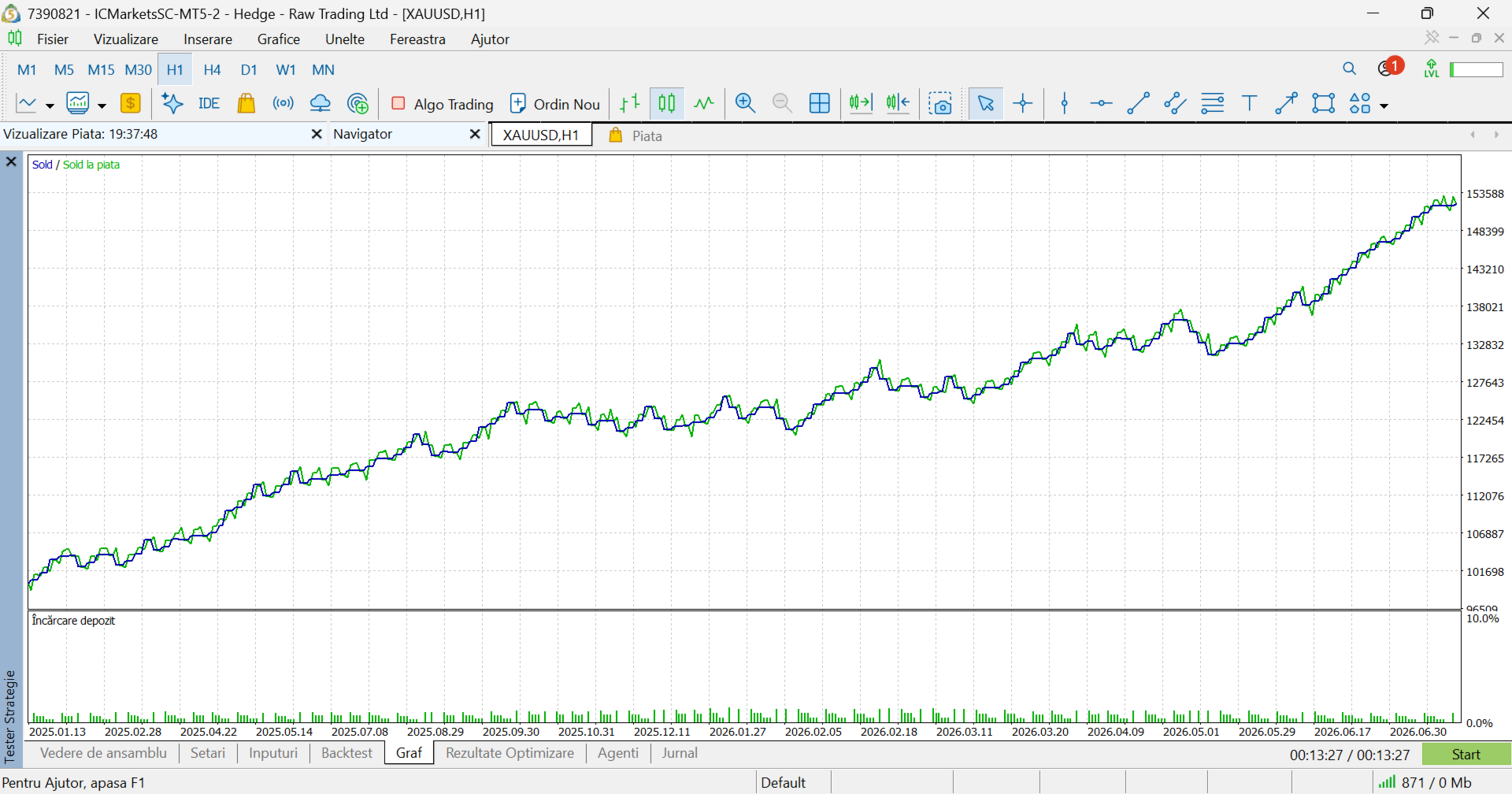The width and height of the screenshot is (1512, 794).
Task: Open the Fisier menu
Action: click(53, 39)
